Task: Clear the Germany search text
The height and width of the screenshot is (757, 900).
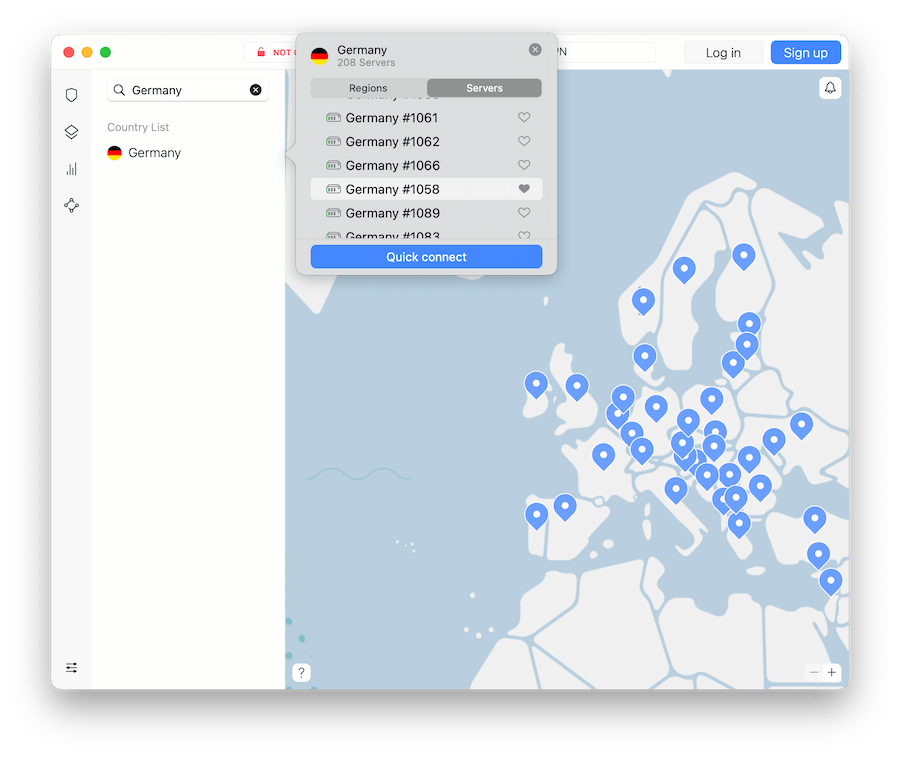Action: (255, 90)
